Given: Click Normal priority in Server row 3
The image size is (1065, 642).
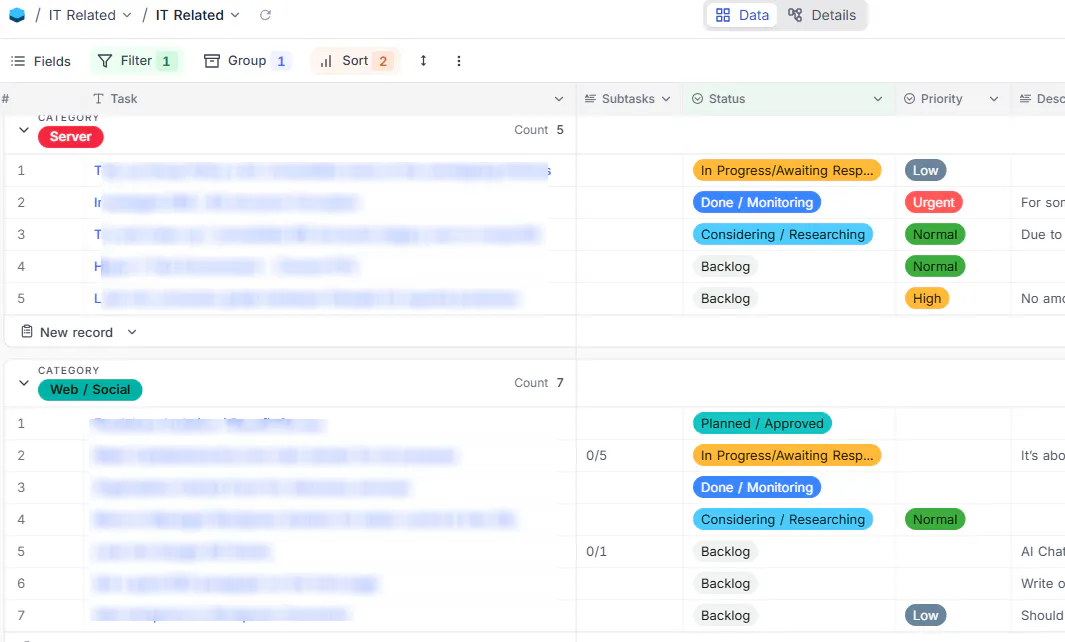Looking at the screenshot, I should click(x=935, y=234).
